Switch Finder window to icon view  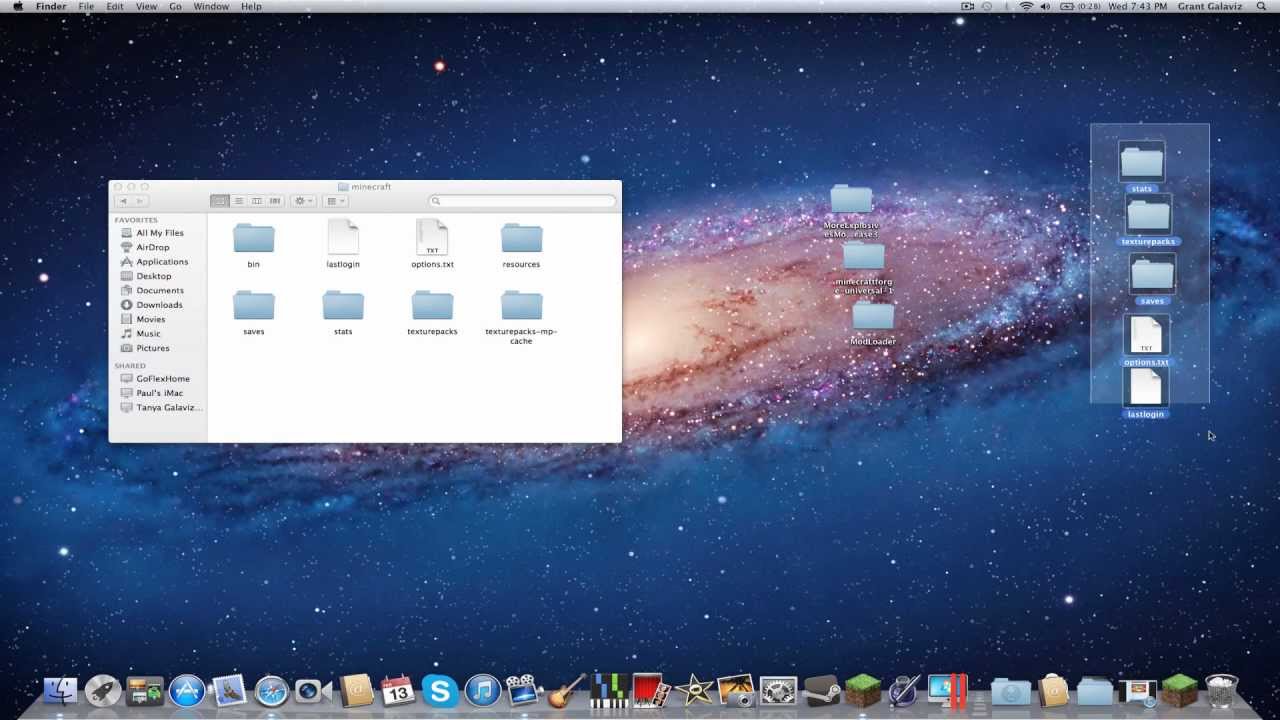219,201
